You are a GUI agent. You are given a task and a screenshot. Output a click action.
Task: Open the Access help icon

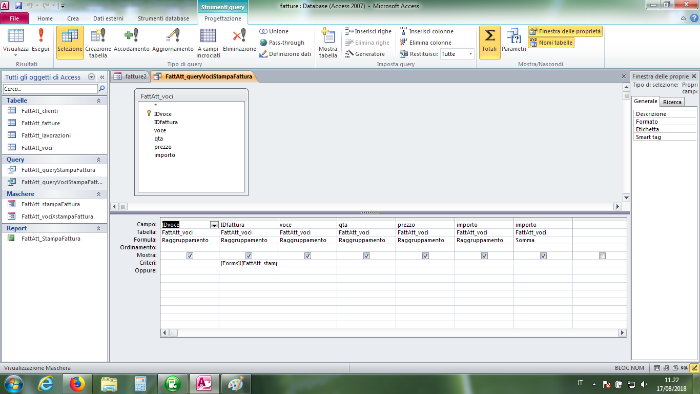pyautogui.click(x=694, y=18)
